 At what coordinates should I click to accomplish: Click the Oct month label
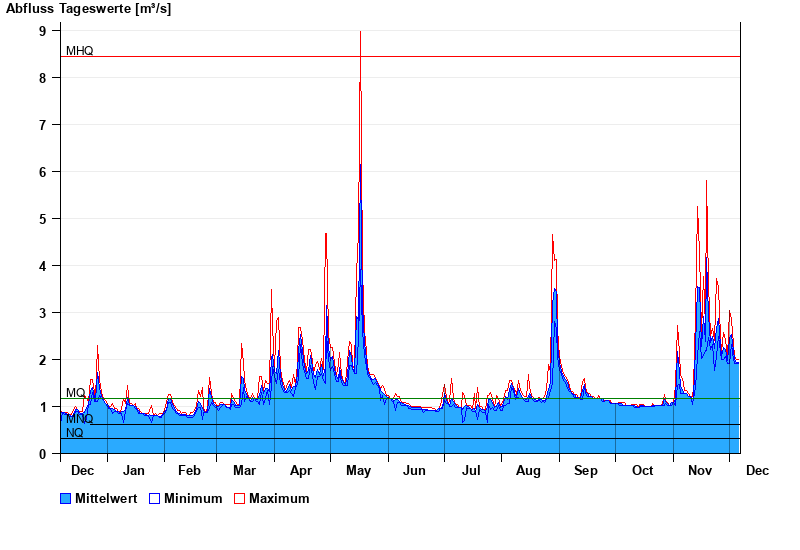pyautogui.click(x=642, y=470)
